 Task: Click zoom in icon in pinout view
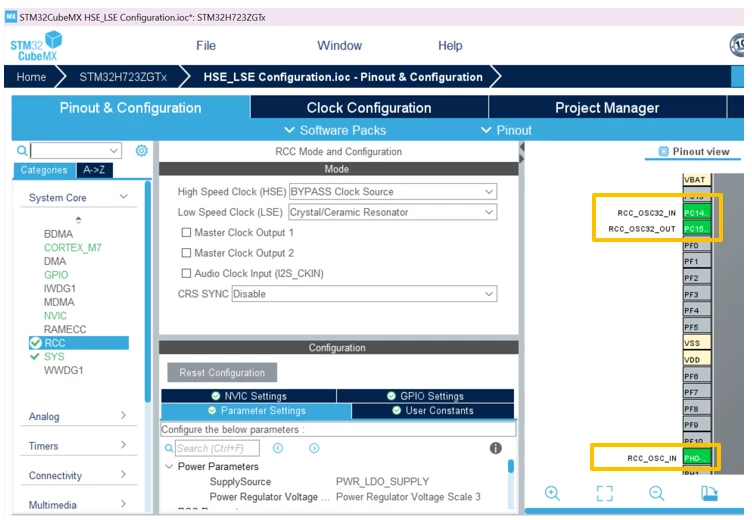click(552, 493)
